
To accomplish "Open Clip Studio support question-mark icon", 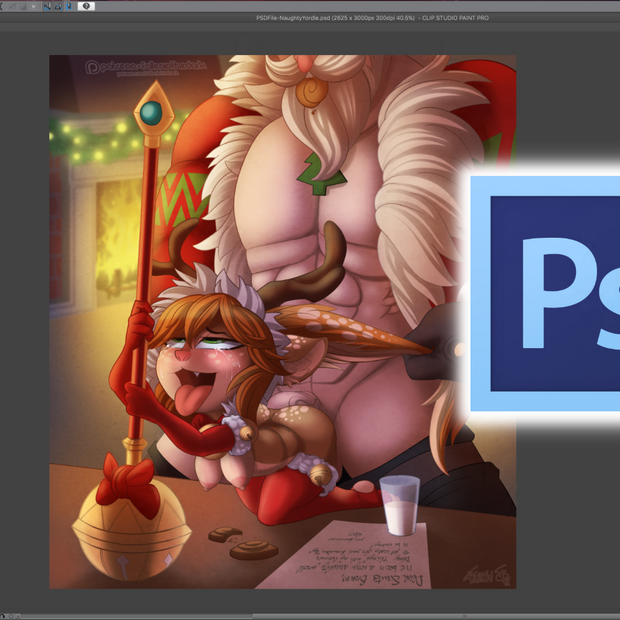I will coord(86,6).
